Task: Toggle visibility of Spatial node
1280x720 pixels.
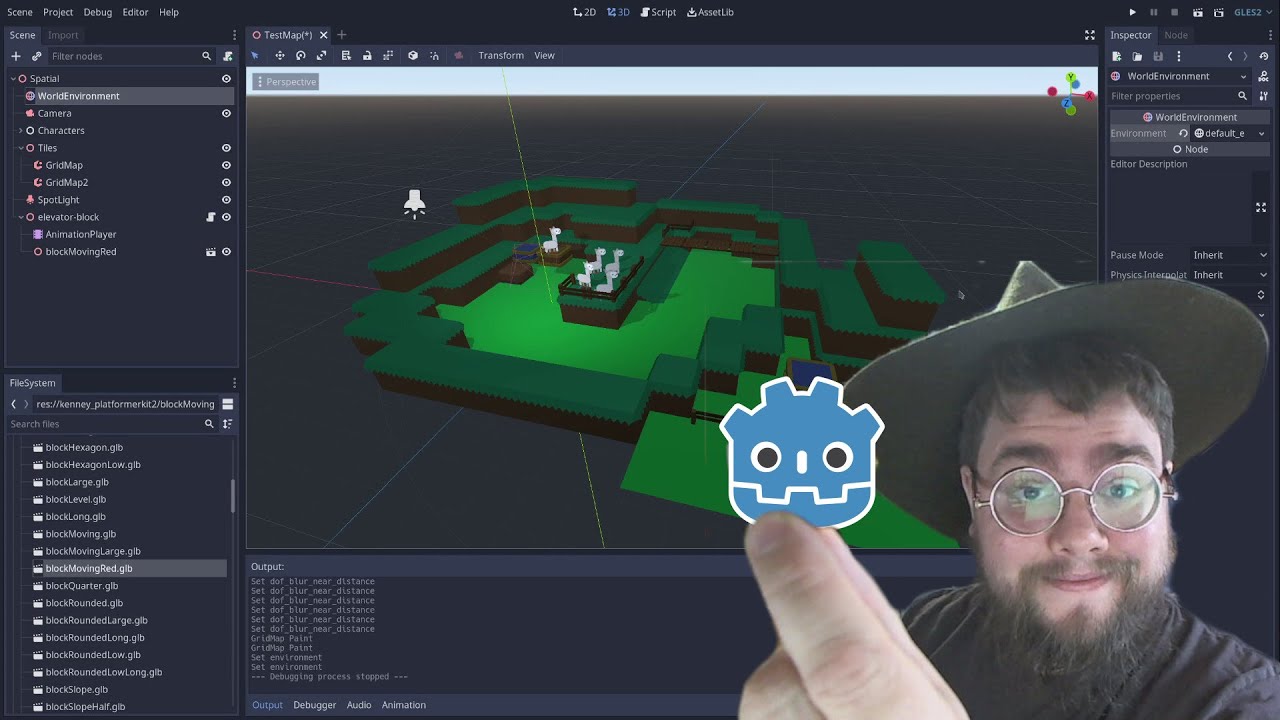Action: (x=226, y=79)
